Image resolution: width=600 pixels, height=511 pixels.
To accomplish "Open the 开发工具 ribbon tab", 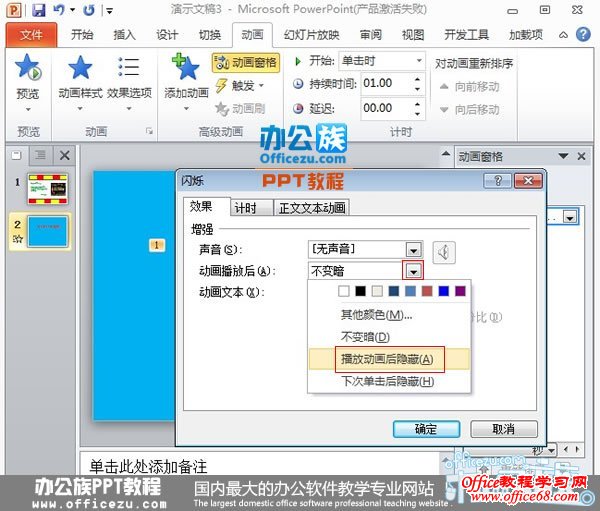I will pos(466,35).
